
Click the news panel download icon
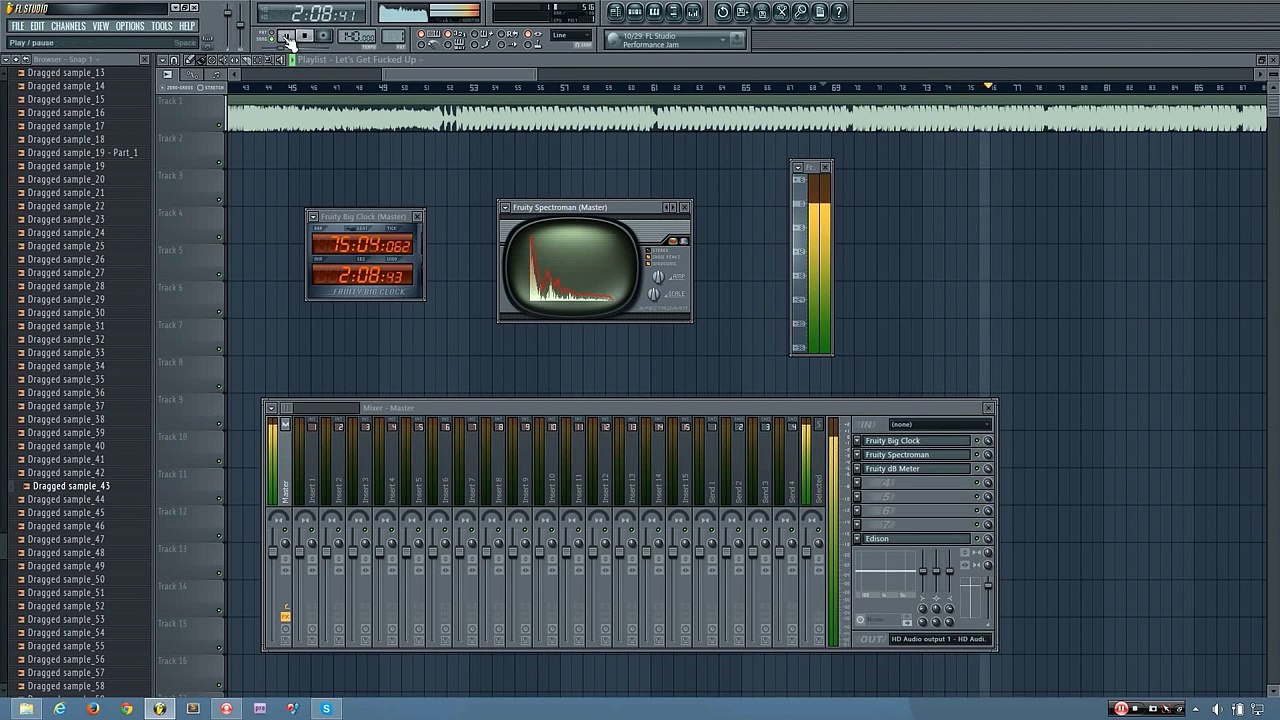click(x=736, y=40)
